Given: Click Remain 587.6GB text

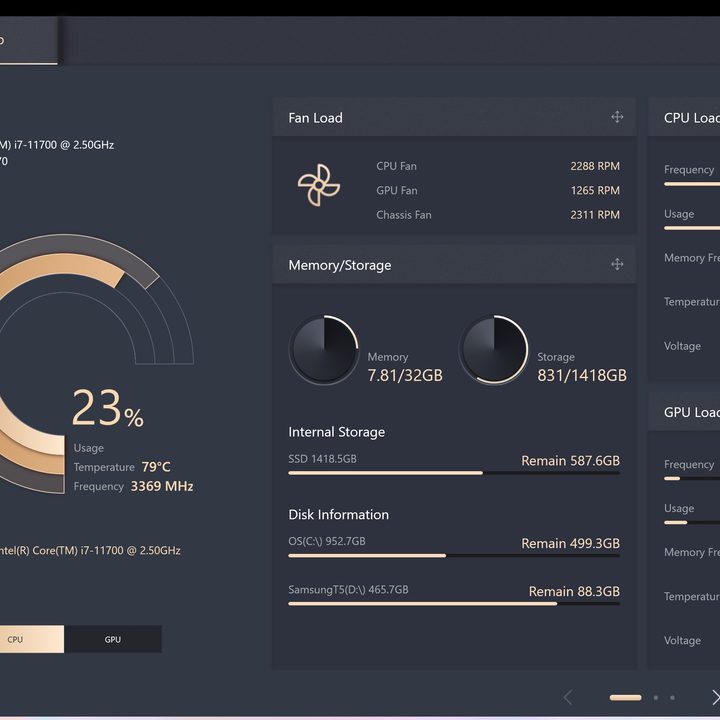Looking at the screenshot, I should point(570,461).
